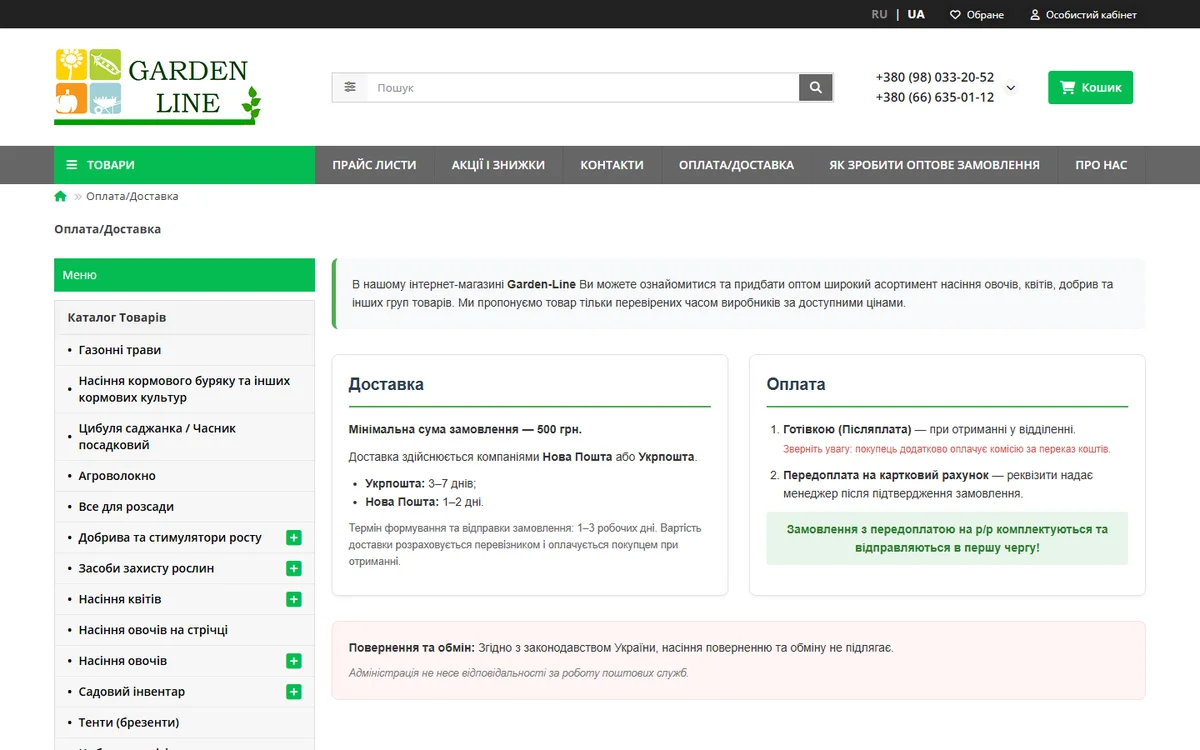Open Агроволокно category
The image size is (1200, 750).
click(117, 476)
